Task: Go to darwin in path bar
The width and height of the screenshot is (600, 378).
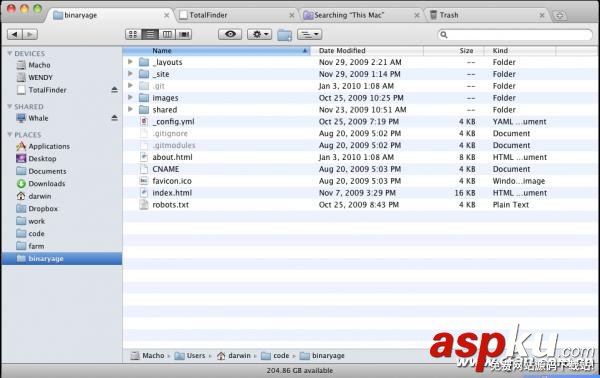Action: pyautogui.click(x=233, y=356)
